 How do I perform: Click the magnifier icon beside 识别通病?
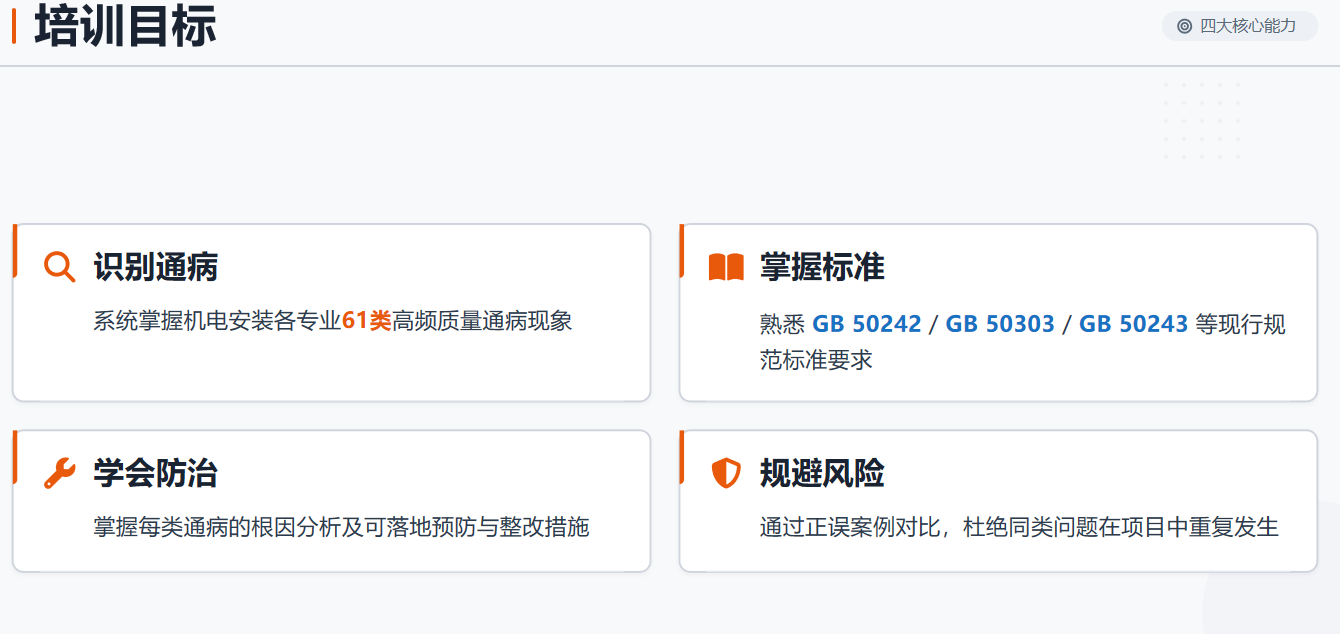(x=60, y=267)
